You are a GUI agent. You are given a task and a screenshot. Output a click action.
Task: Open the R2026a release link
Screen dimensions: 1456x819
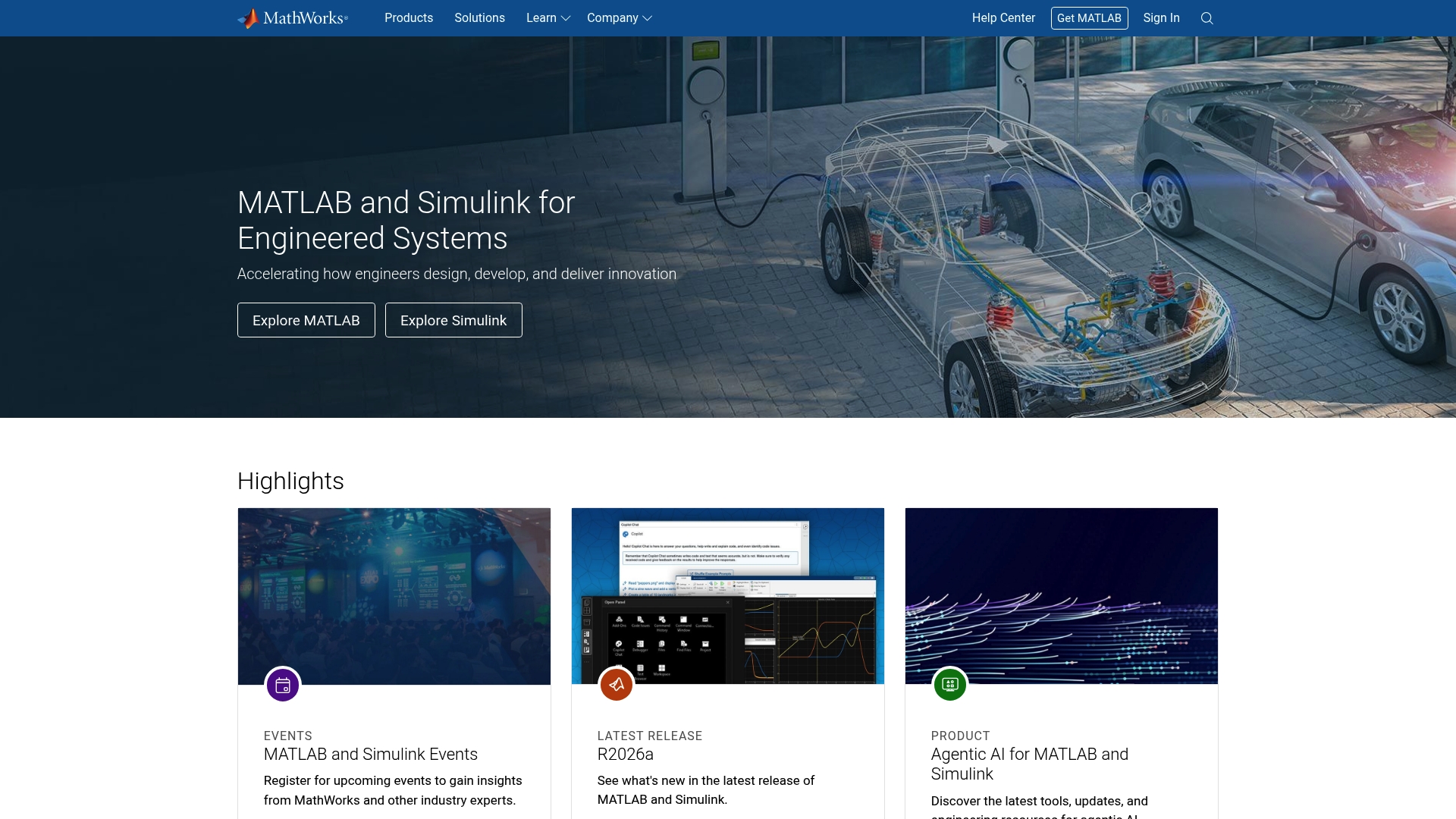tap(626, 755)
